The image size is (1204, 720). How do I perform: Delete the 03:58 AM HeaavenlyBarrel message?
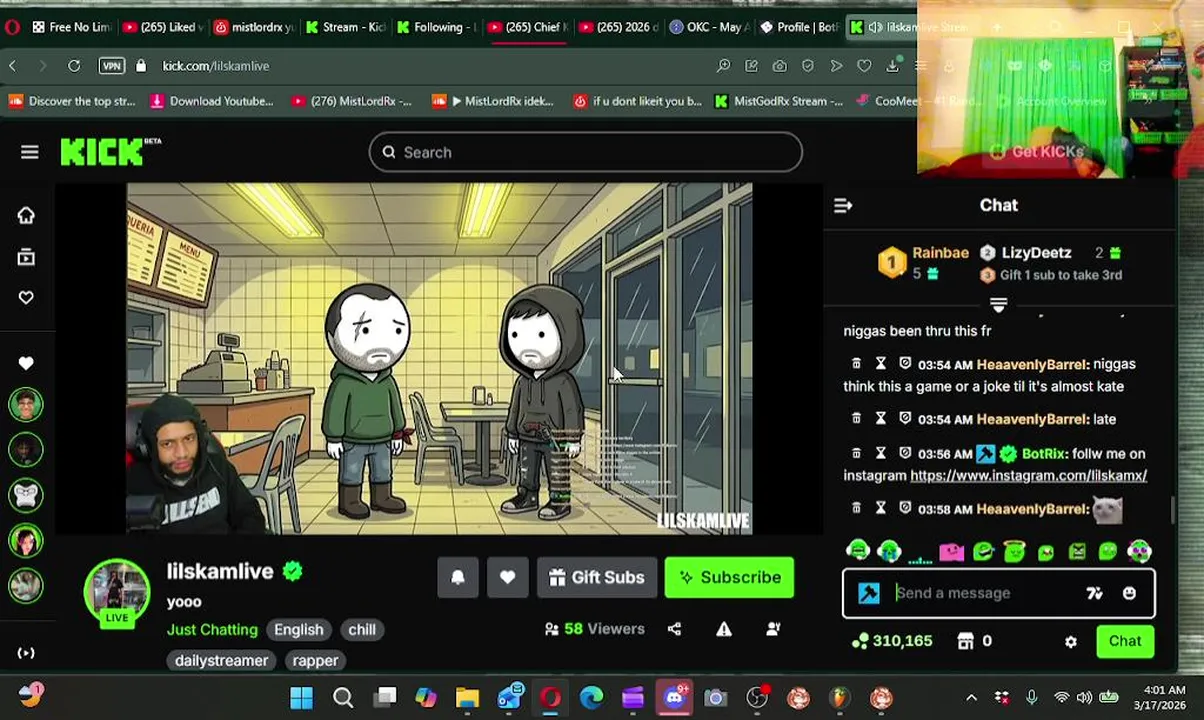coord(856,509)
